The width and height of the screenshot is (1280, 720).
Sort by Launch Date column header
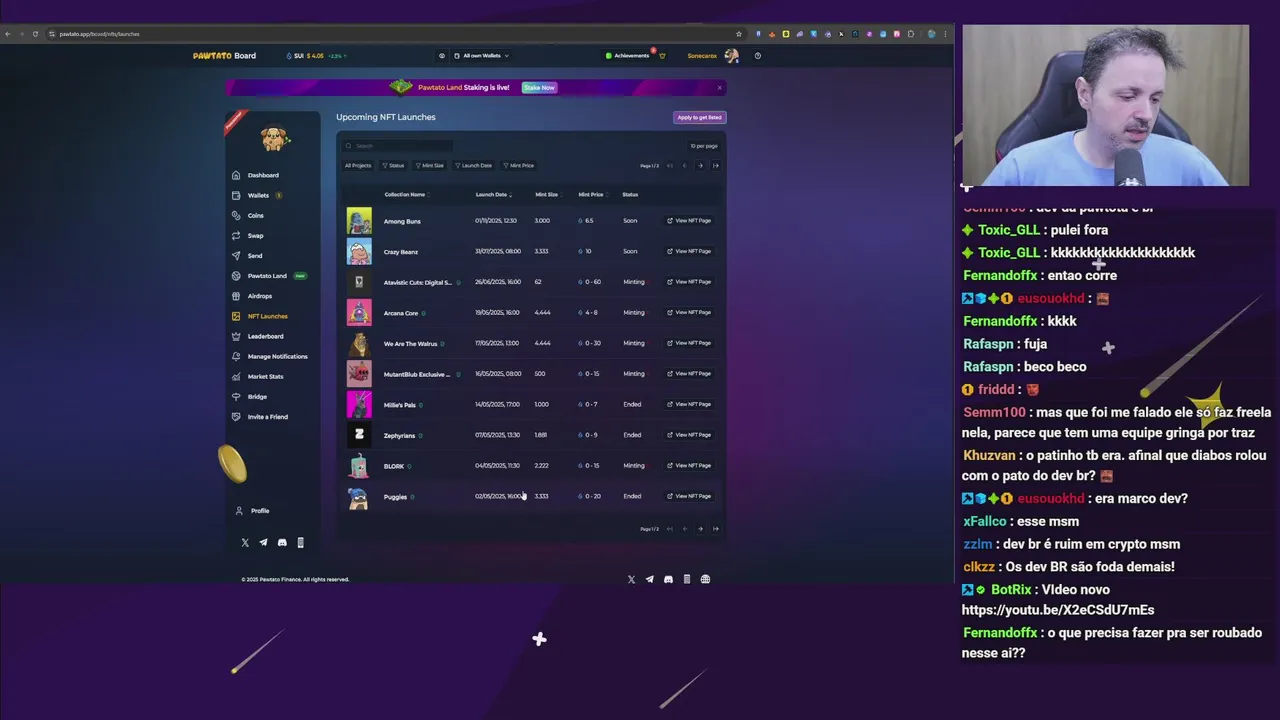(x=493, y=195)
